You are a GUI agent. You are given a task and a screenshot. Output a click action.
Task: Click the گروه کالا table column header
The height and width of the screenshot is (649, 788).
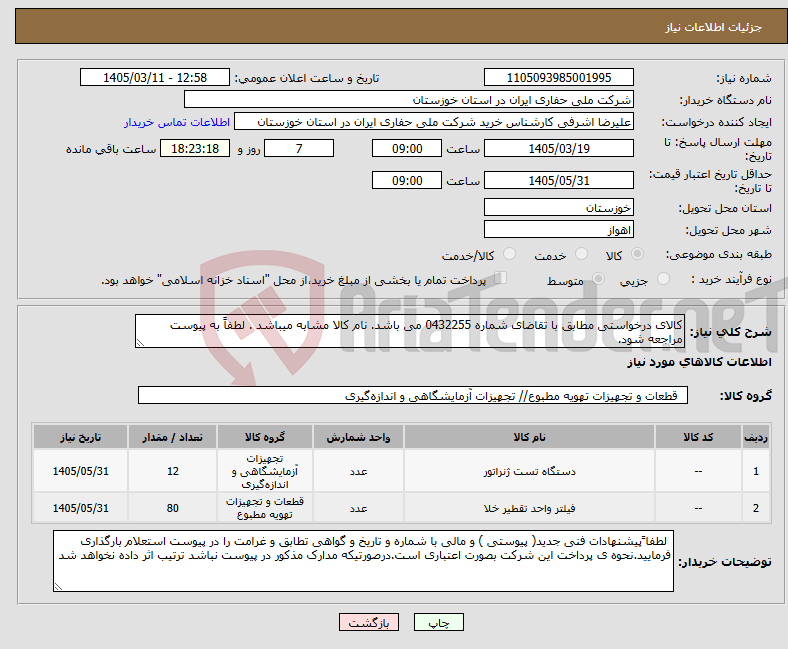(x=265, y=437)
